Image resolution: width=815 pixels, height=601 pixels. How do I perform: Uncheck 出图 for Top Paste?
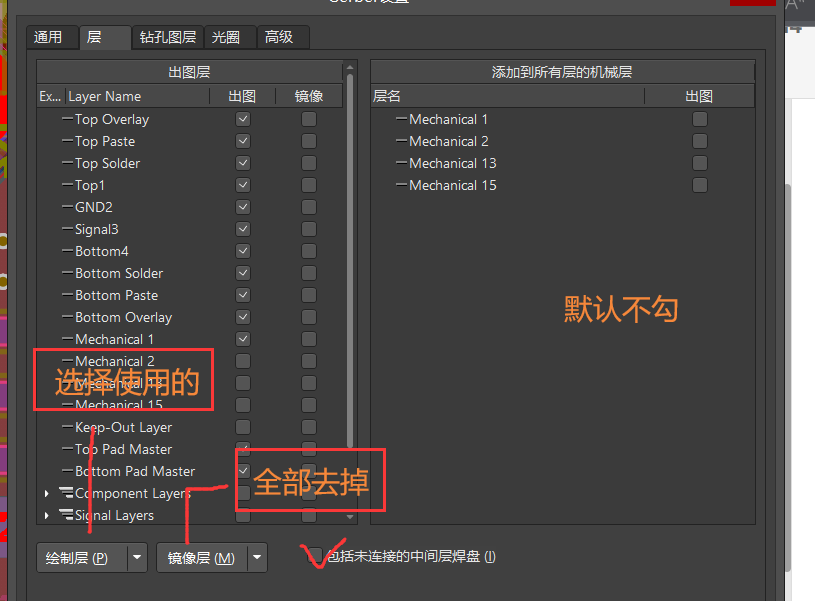pyautogui.click(x=243, y=141)
